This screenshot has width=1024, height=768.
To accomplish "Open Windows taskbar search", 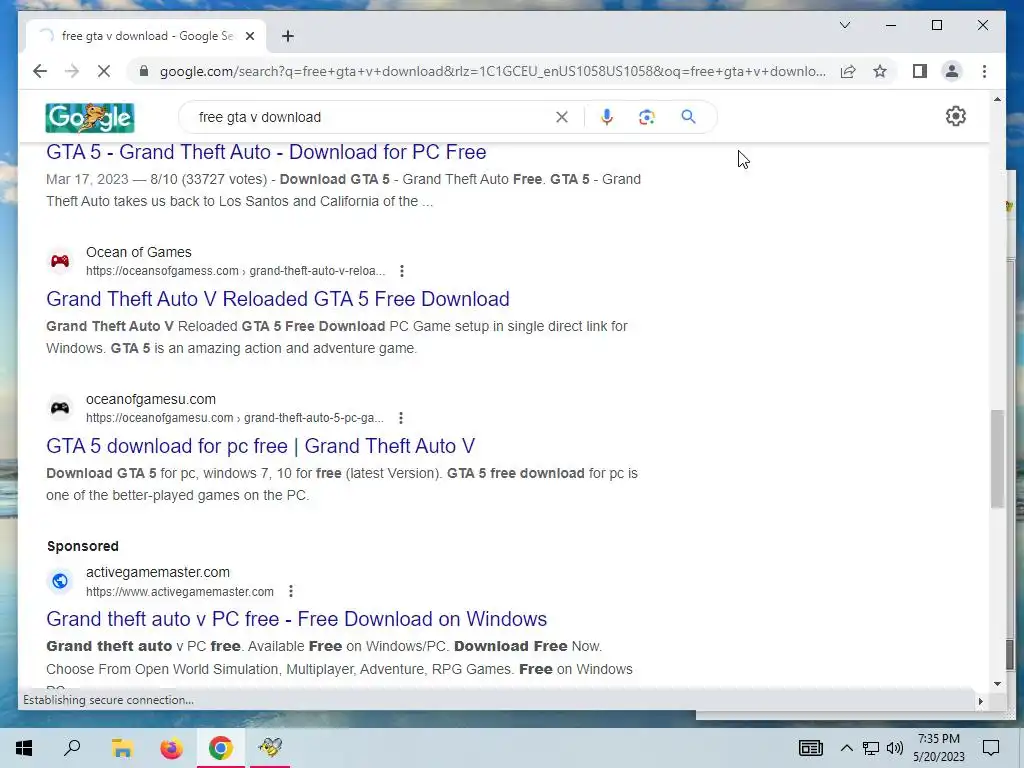I will (x=72, y=748).
